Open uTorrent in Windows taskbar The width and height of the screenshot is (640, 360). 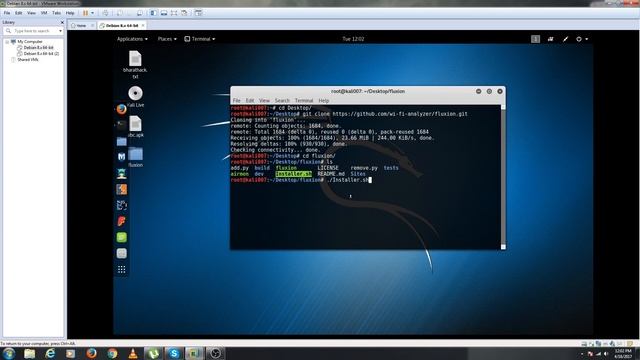153,353
